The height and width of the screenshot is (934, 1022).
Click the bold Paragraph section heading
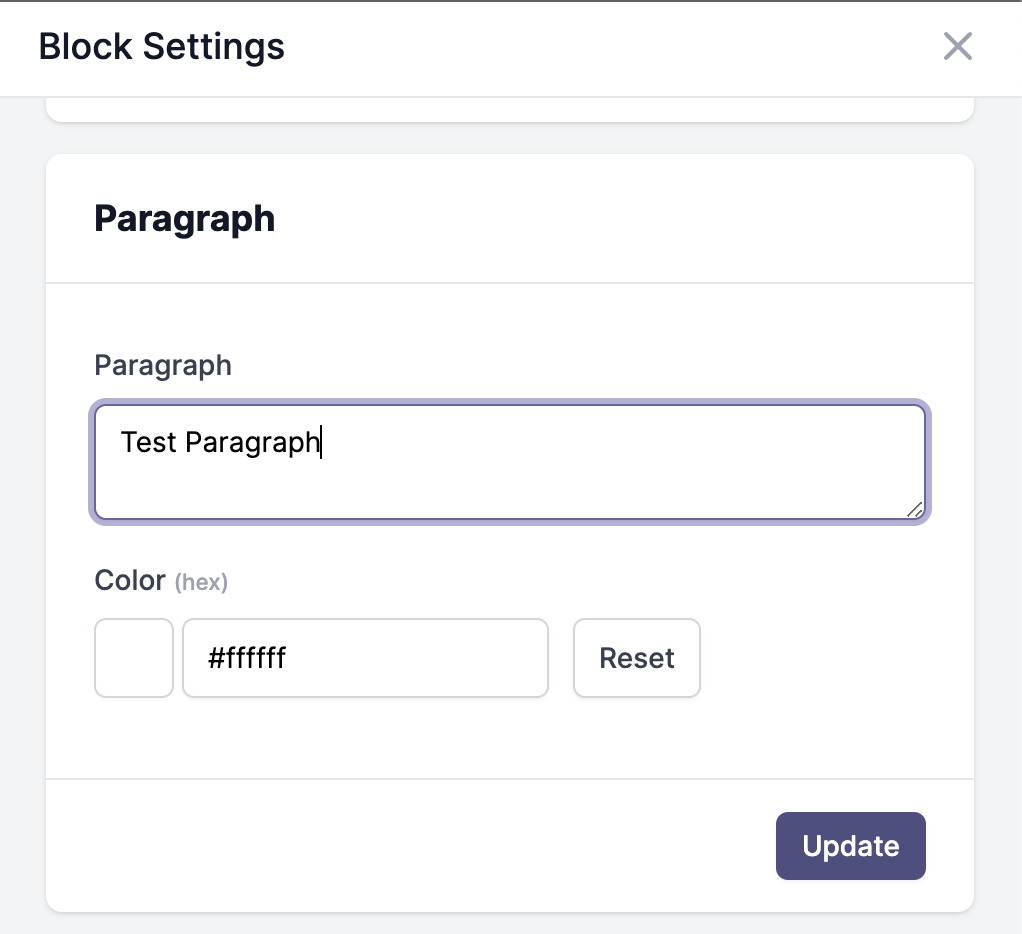184,218
